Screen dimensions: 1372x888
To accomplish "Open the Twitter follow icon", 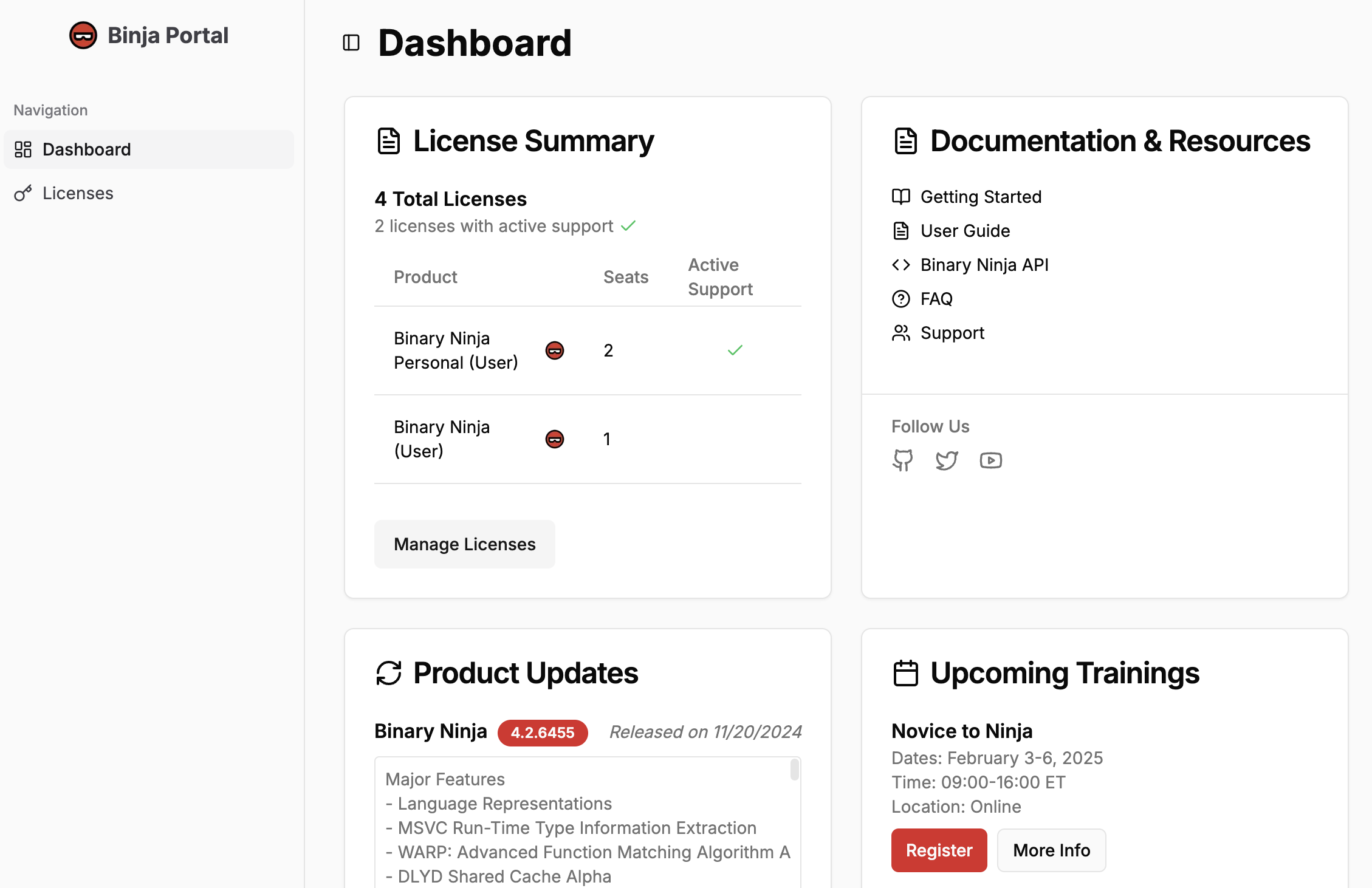I will tap(947, 460).
